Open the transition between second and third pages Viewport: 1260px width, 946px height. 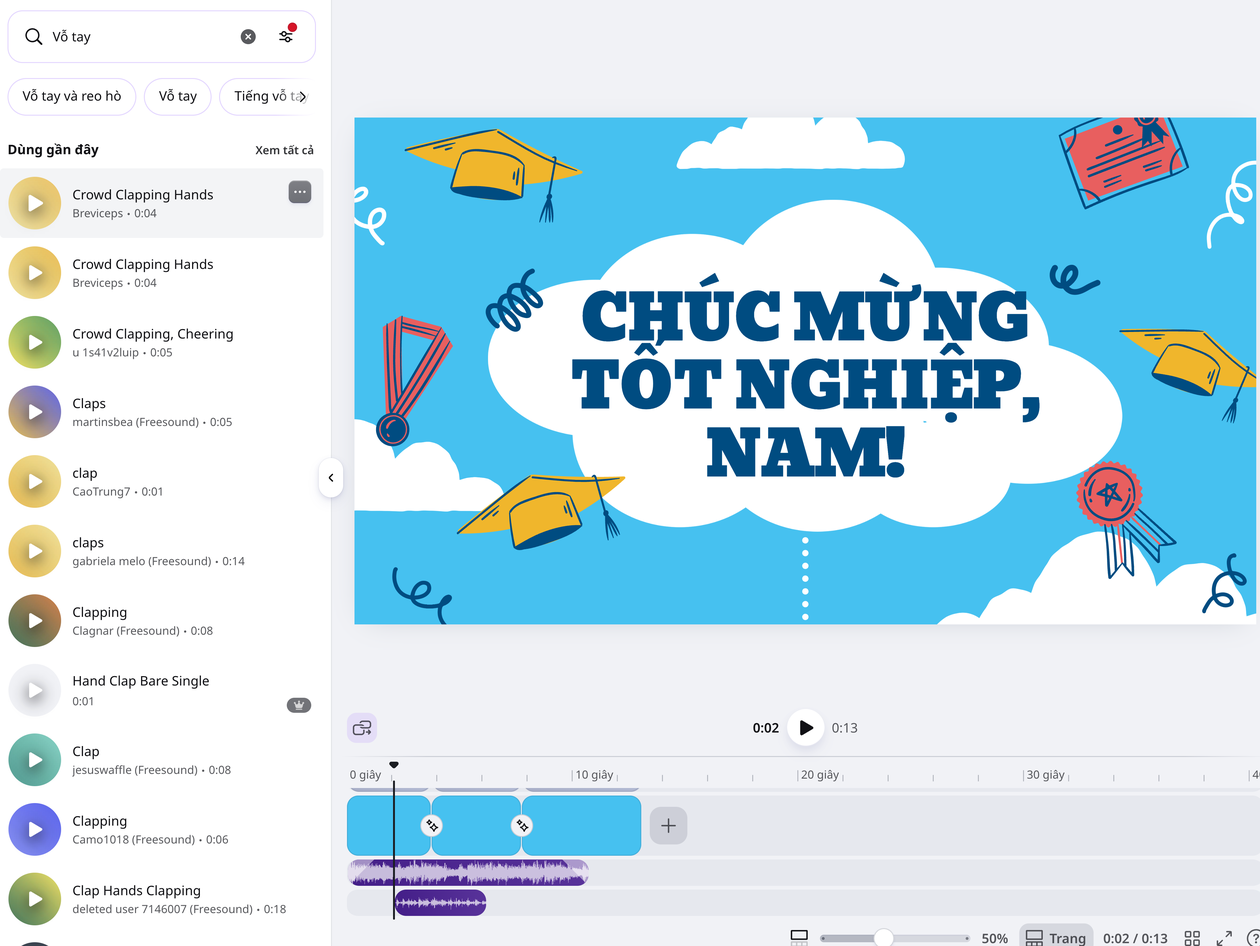click(x=521, y=826)
